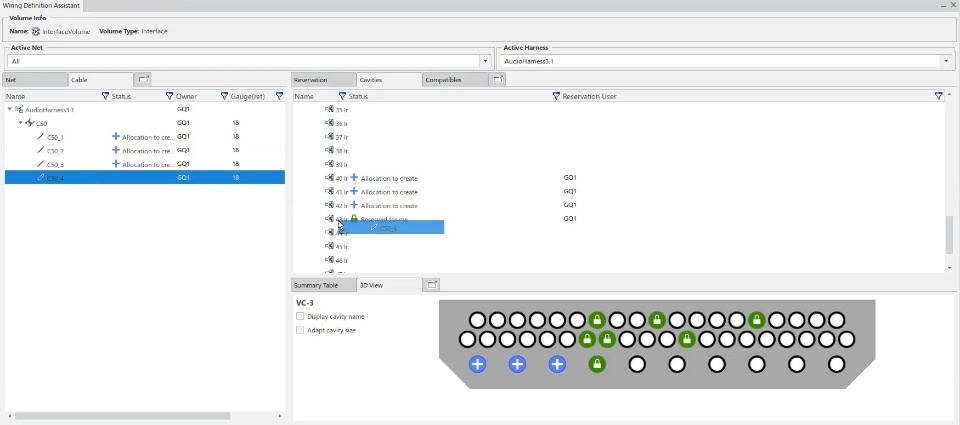Image resolution: width=960 pixels, height=425 pixels.
Task: Detach the Cavities panel with the window icon
Action: pyautogui.click(x=498, y=80)
